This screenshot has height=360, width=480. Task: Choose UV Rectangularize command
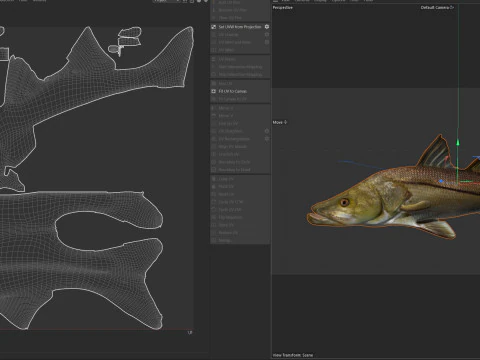(230, 139)
